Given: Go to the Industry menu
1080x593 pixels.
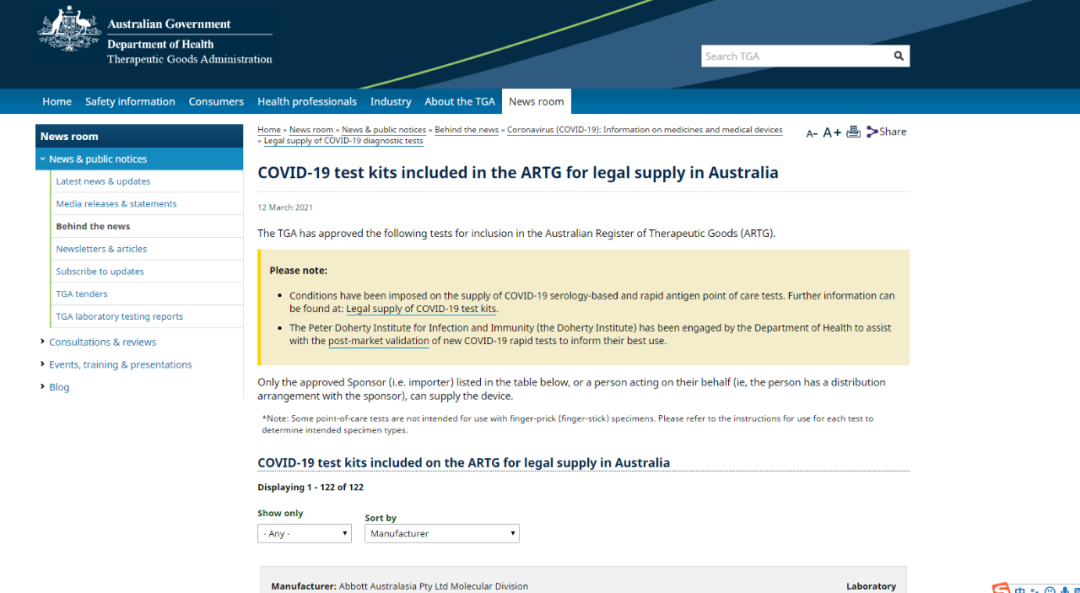Looking at the screenshot, I should point(390,102).
